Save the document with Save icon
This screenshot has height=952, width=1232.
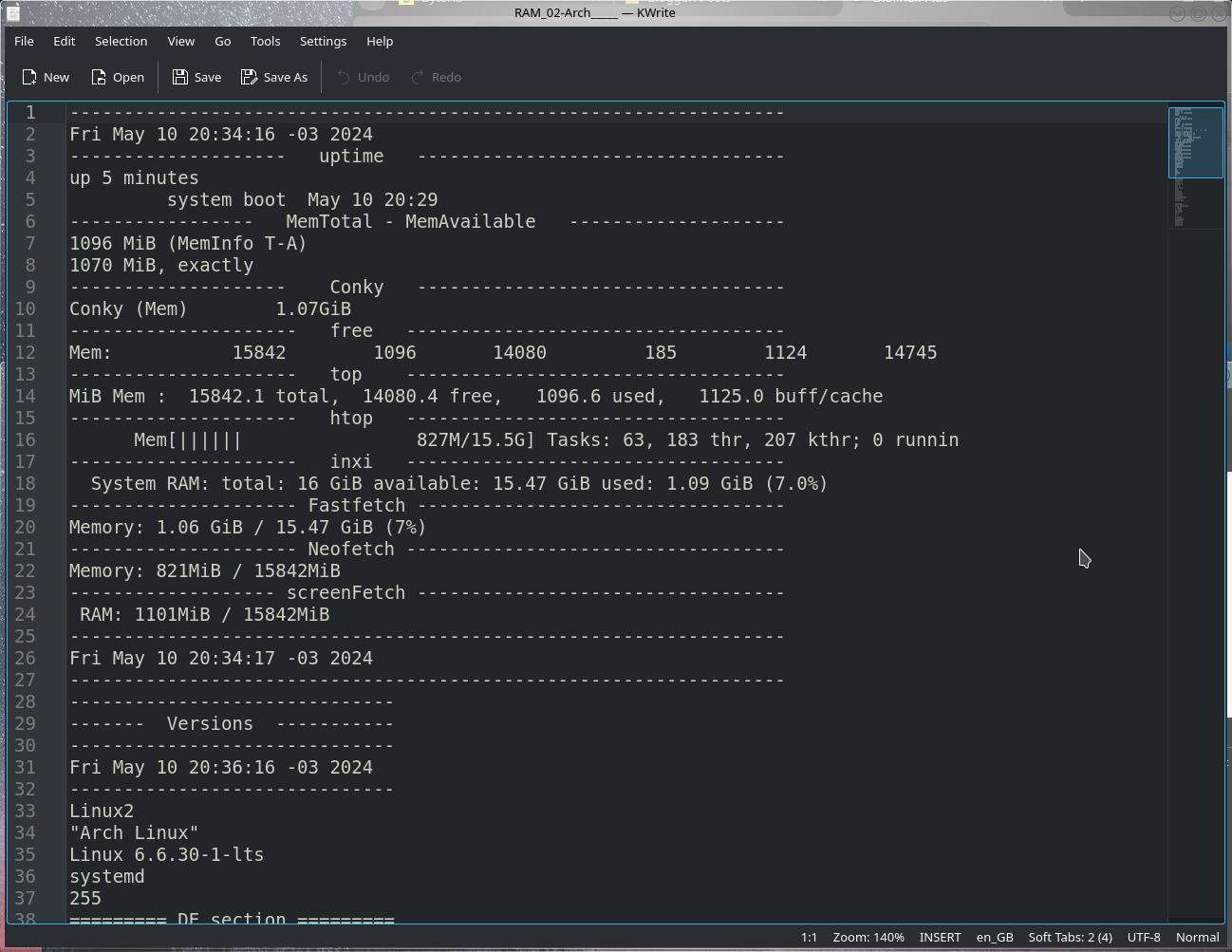(179, 77)
